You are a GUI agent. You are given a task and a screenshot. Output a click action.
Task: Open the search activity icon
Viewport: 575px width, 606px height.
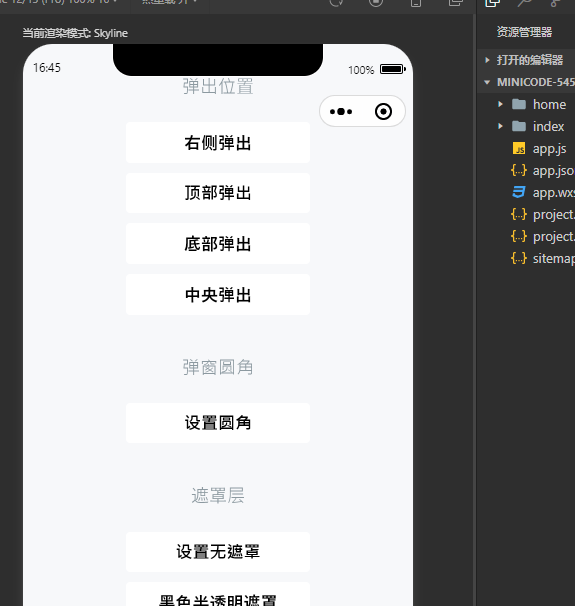tap(524, 2)
